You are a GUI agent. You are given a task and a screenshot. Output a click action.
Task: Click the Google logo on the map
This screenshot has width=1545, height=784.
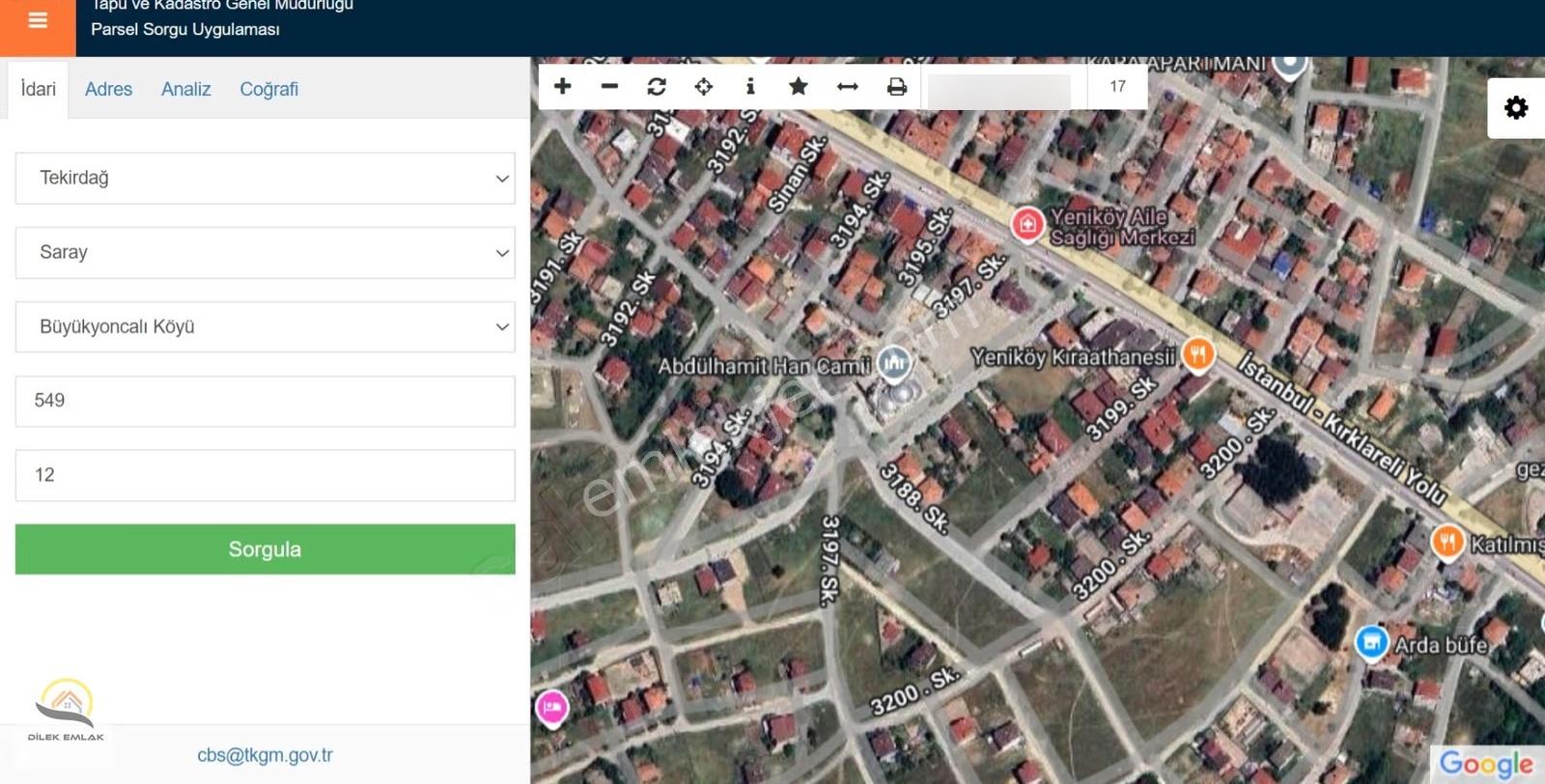click(x=1486, y=765)
